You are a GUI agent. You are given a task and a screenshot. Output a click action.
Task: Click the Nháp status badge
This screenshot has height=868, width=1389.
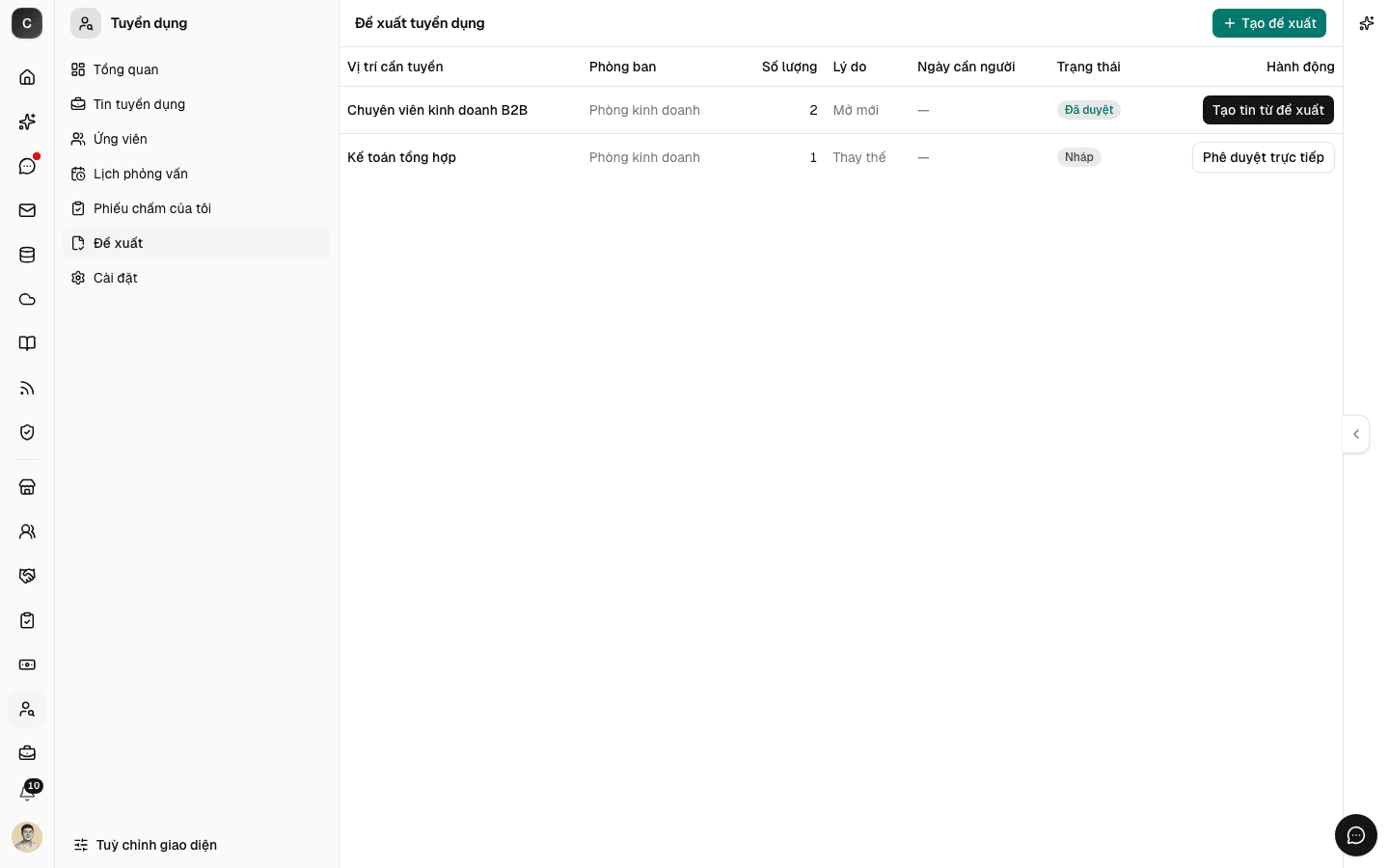[1079, 157]
